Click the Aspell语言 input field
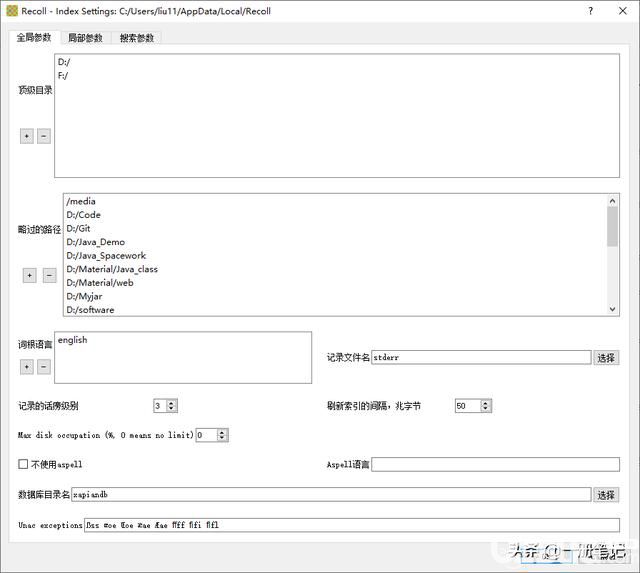Image resolution: width=640 pixels, height=573 pixels. coord(496,464)
